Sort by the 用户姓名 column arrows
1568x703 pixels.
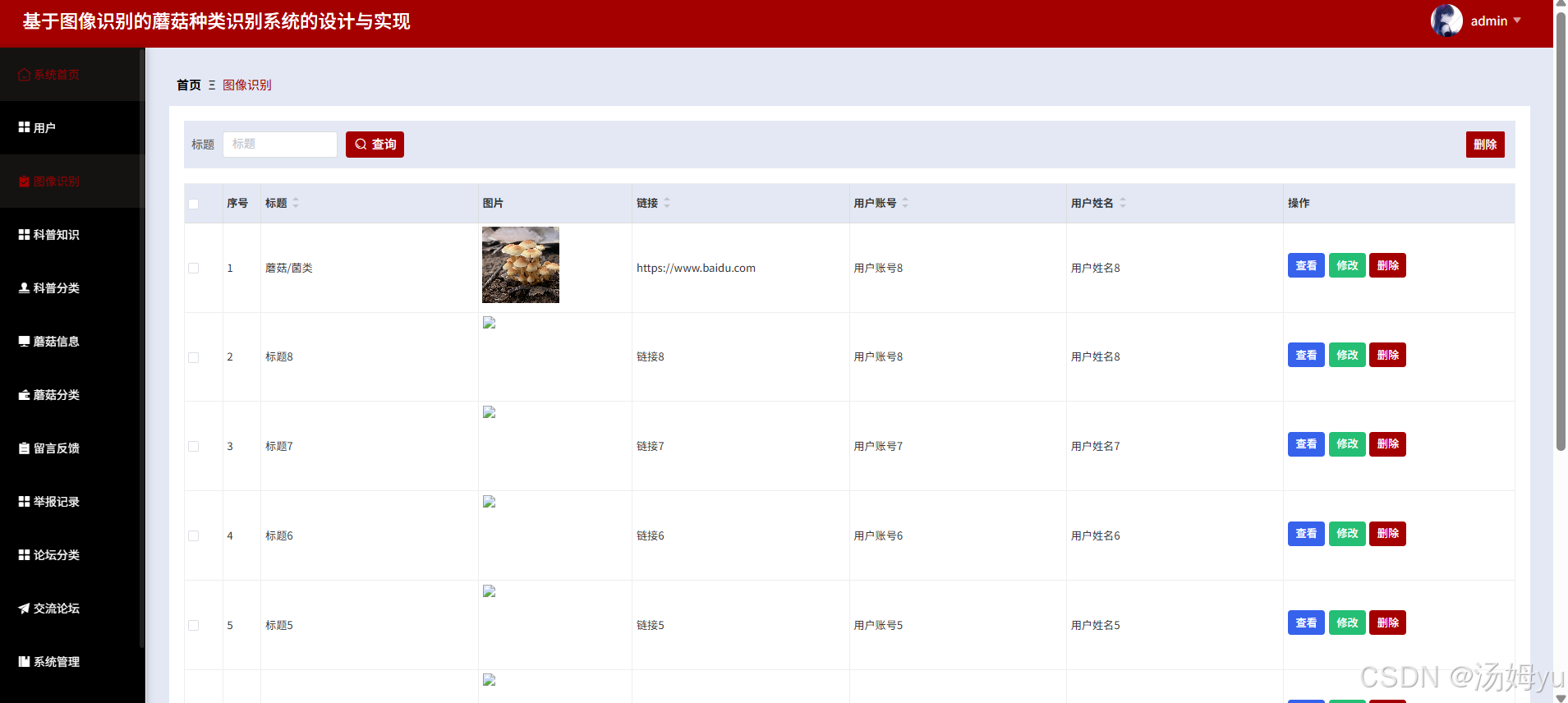coord(1123,203)
